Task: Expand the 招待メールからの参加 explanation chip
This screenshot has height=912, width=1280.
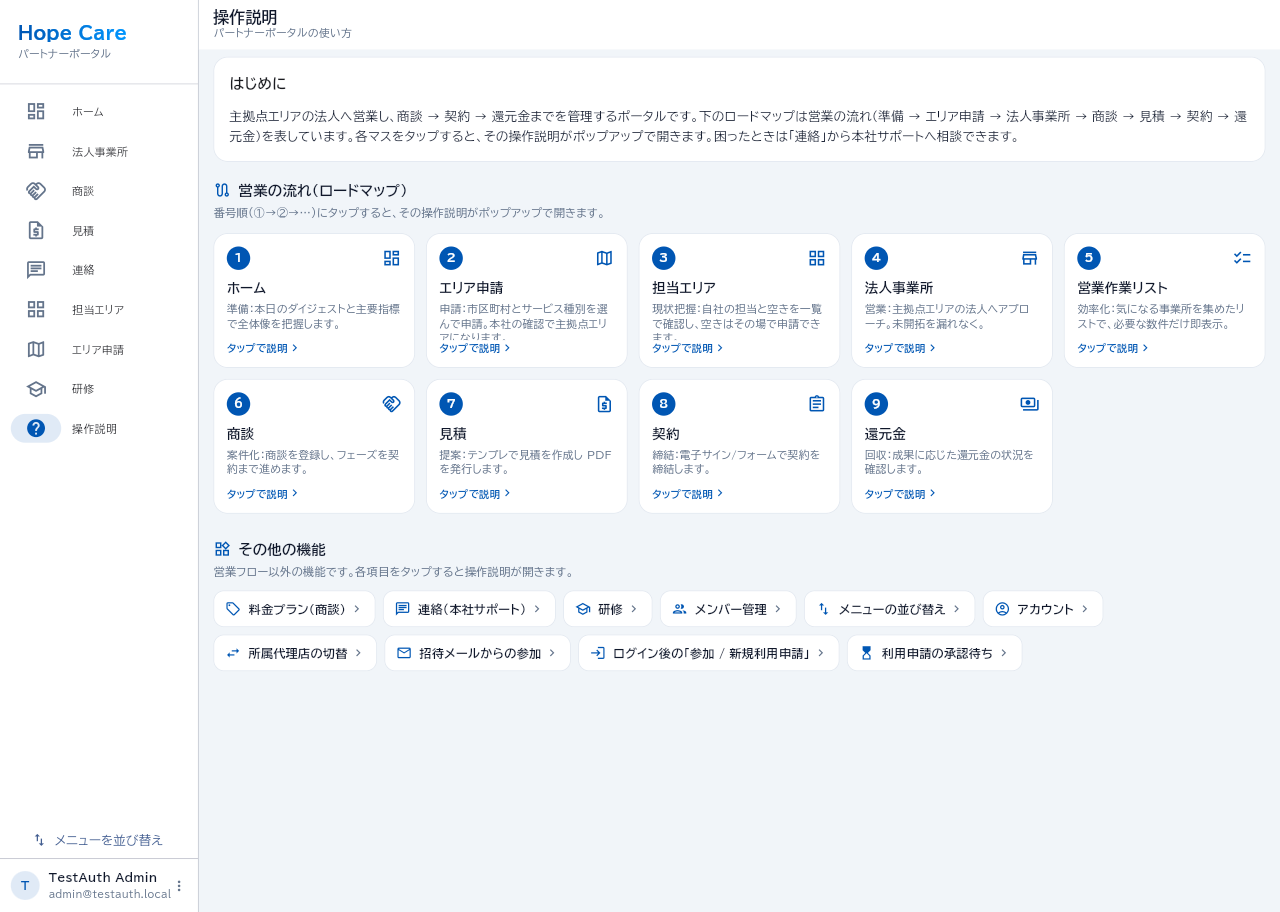Action: [x=477, y=653]
